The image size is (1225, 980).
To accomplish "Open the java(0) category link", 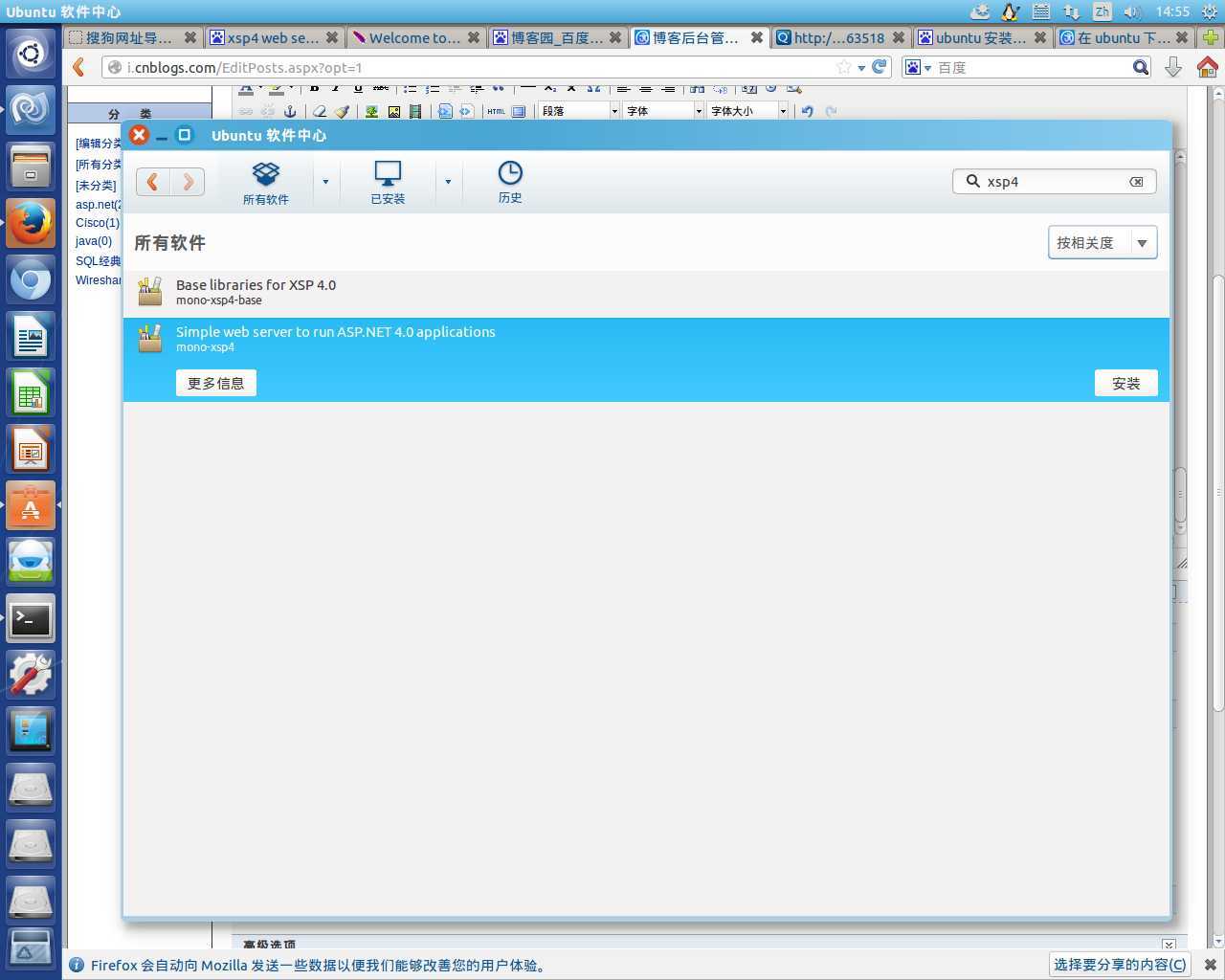I will 94,241.
